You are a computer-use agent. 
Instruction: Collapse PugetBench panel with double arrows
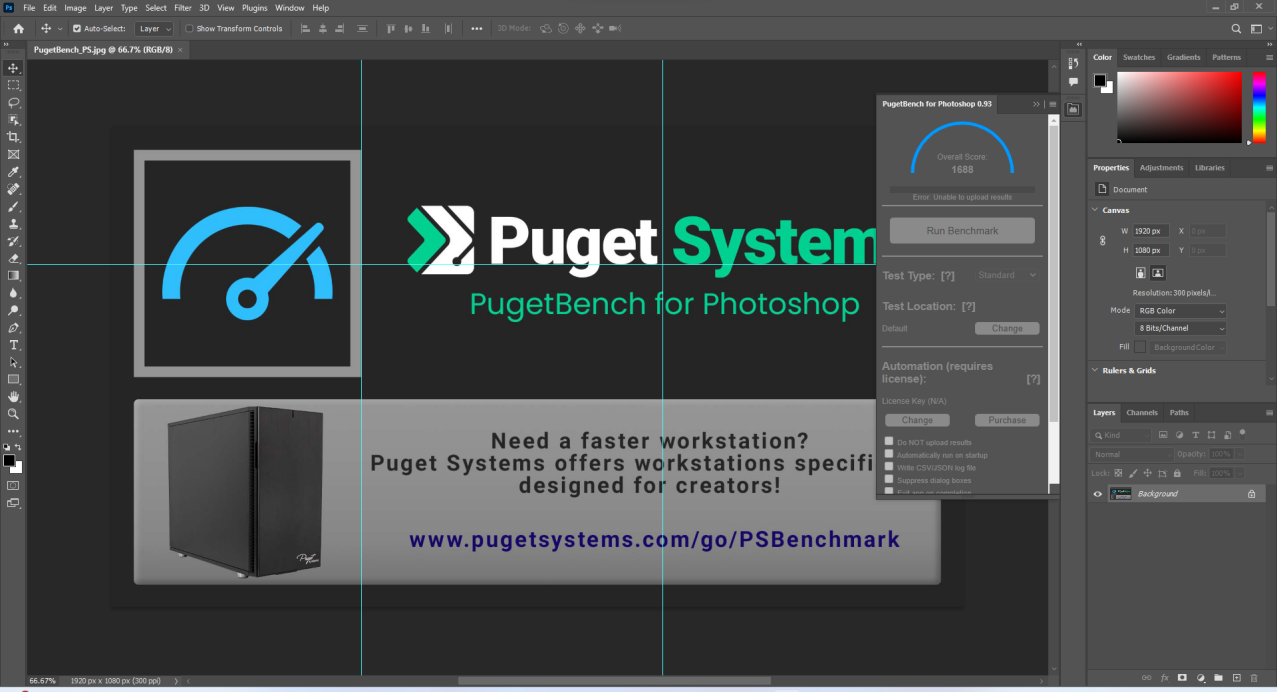1036,104
